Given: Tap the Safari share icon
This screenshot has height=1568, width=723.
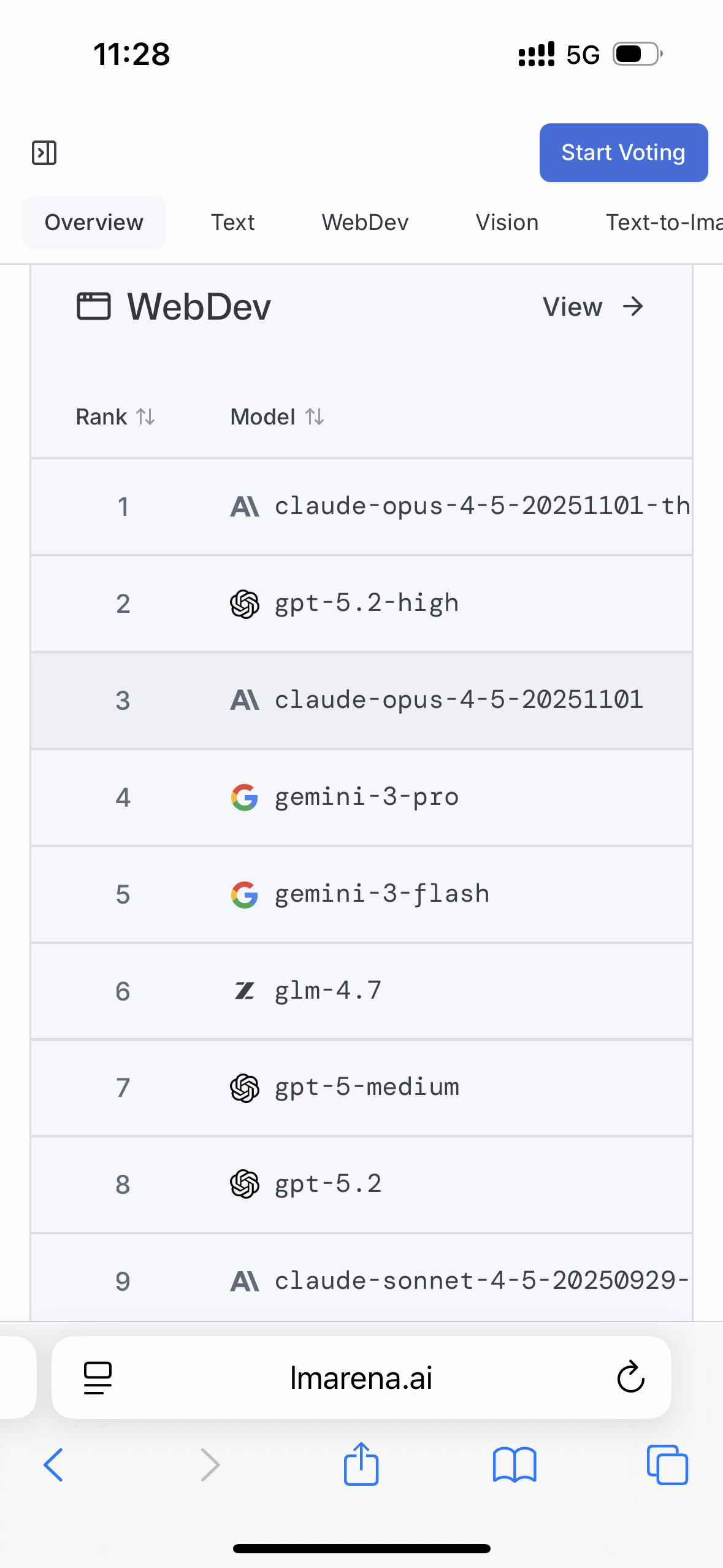Looking at the screenshot, I should pos(361,1464).
